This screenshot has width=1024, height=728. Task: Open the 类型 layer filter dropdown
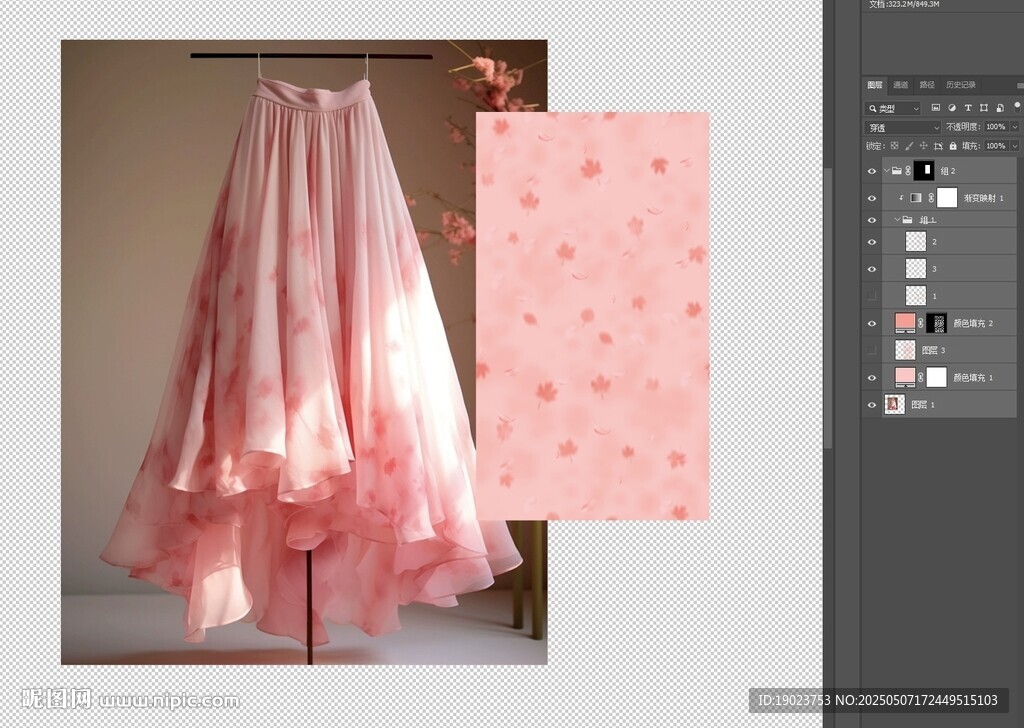point(894,108)
